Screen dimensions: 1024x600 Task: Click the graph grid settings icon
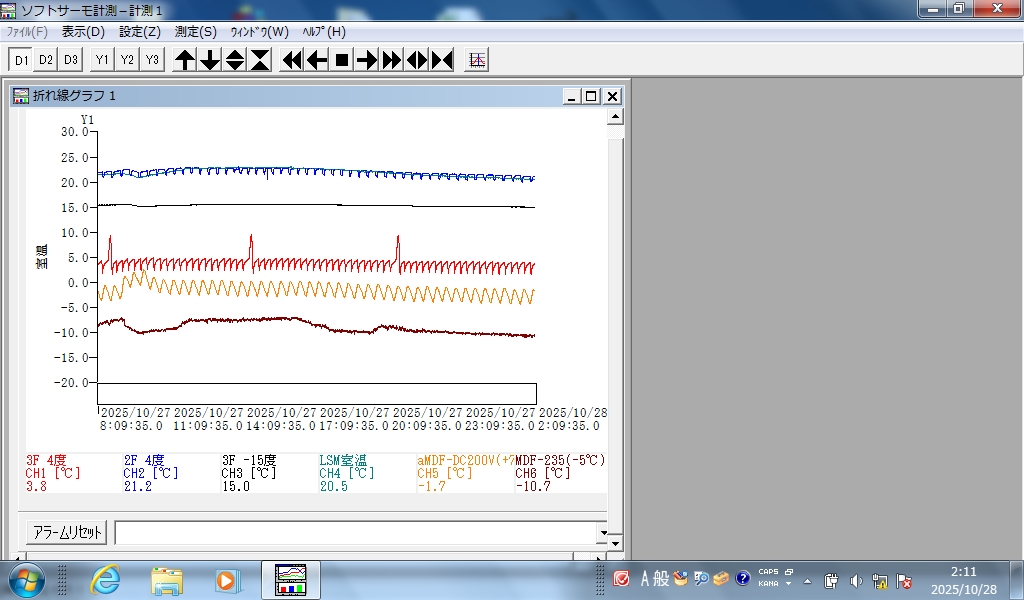click(x=477, y=60)
